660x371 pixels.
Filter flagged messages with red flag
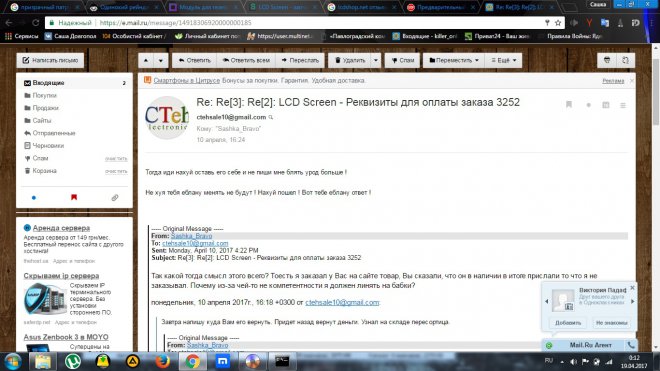click(74, 197)
